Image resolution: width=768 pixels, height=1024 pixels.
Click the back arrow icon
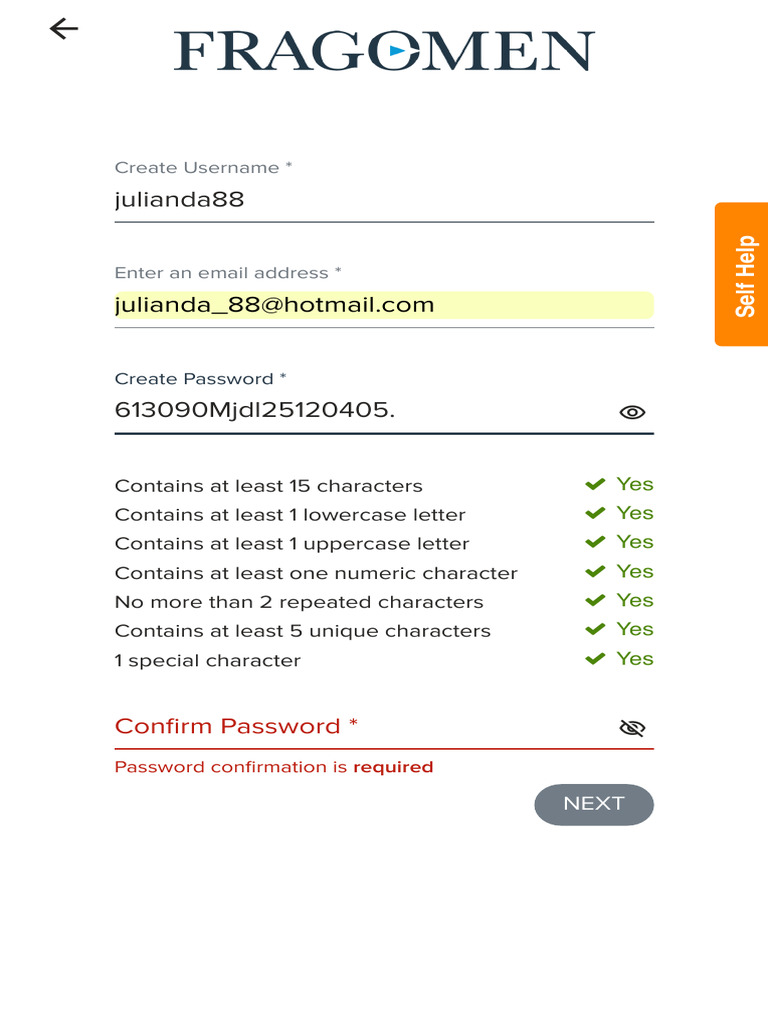[64, 29]
